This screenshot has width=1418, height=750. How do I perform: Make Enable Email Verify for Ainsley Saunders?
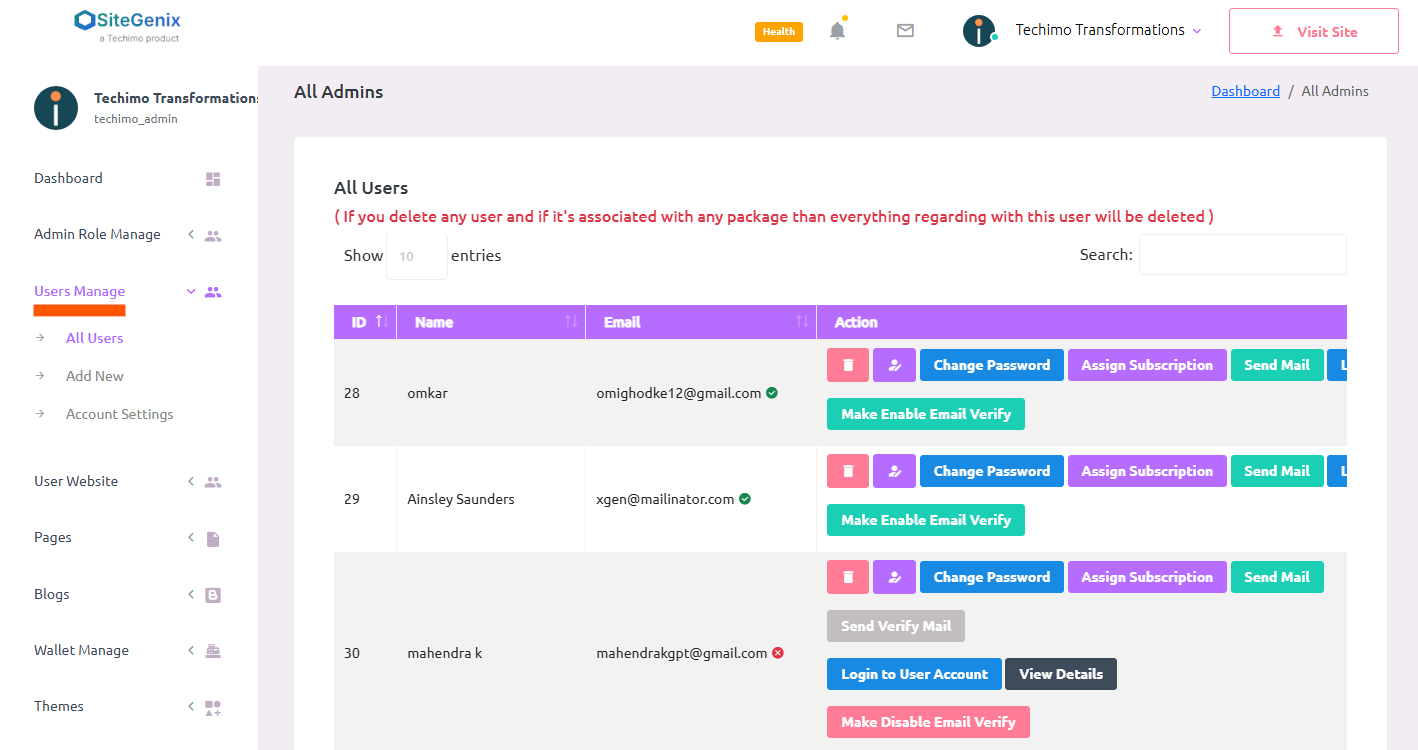point(925,520)
